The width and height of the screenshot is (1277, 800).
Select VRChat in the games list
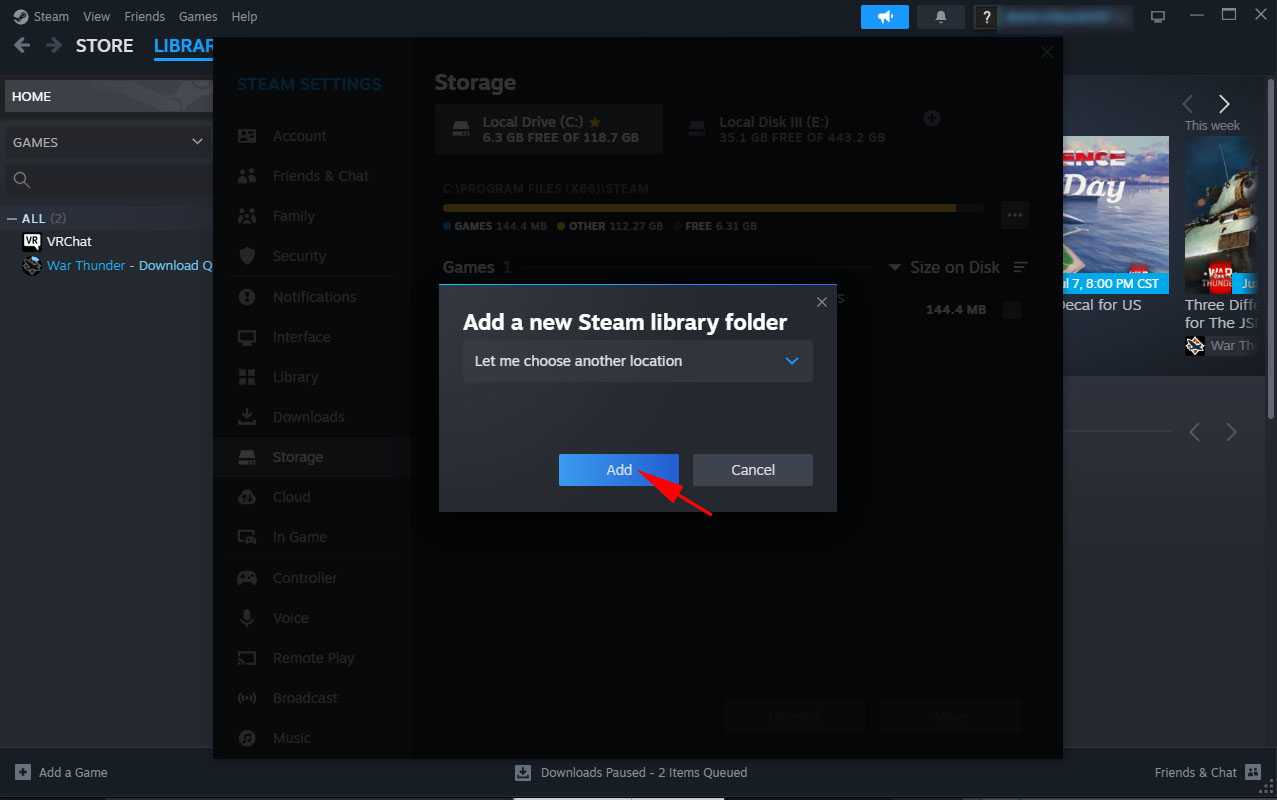point(69,241)
